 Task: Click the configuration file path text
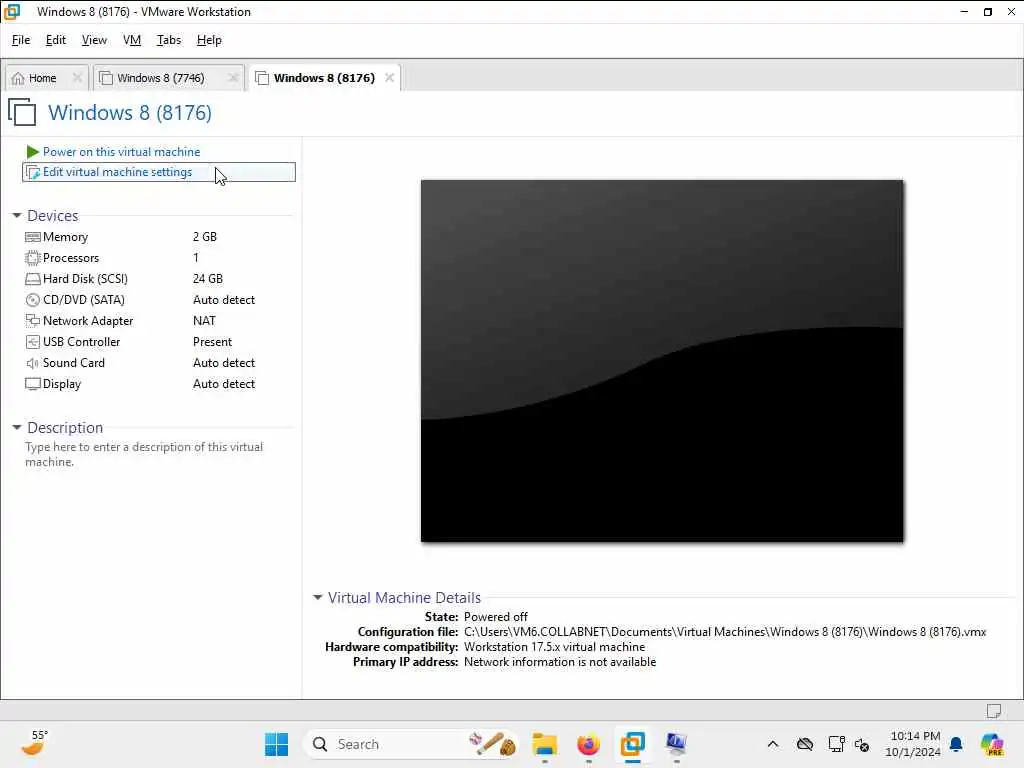click(725, 632)
